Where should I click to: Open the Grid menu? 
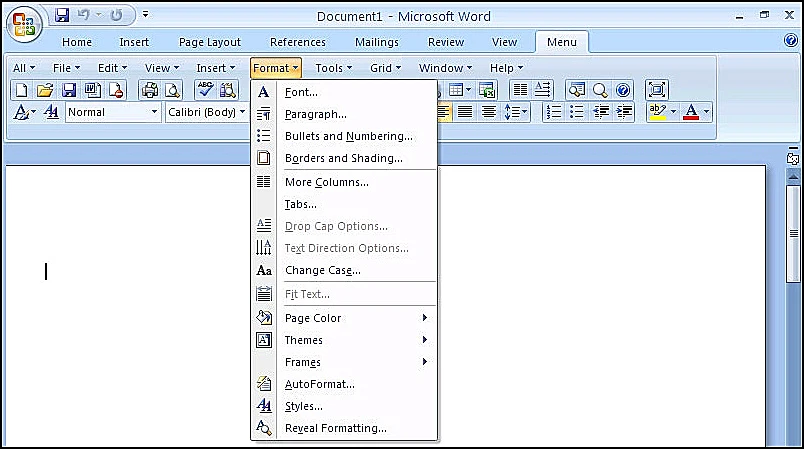tap(386, 68)
